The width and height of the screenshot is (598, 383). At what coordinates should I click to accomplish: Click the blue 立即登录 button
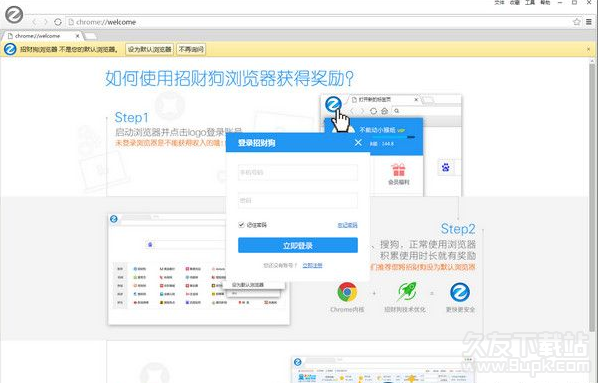coord(298,245)
